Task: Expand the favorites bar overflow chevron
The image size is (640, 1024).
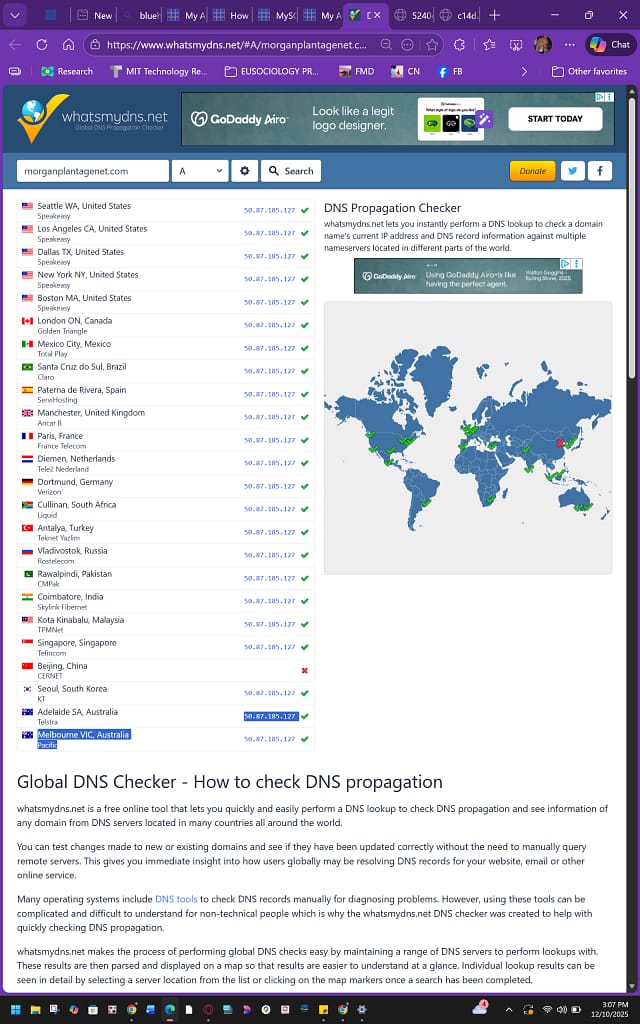Action: 525,72
